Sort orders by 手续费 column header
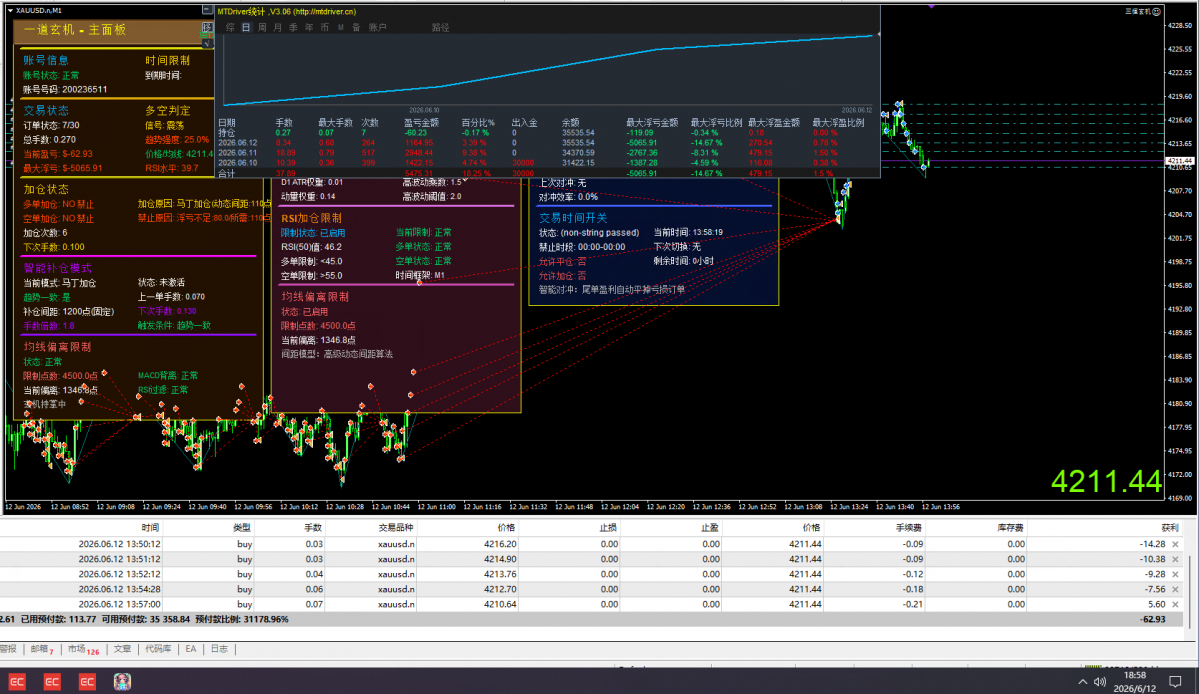This screenshot has height=694, width=1199. (875, 527)
